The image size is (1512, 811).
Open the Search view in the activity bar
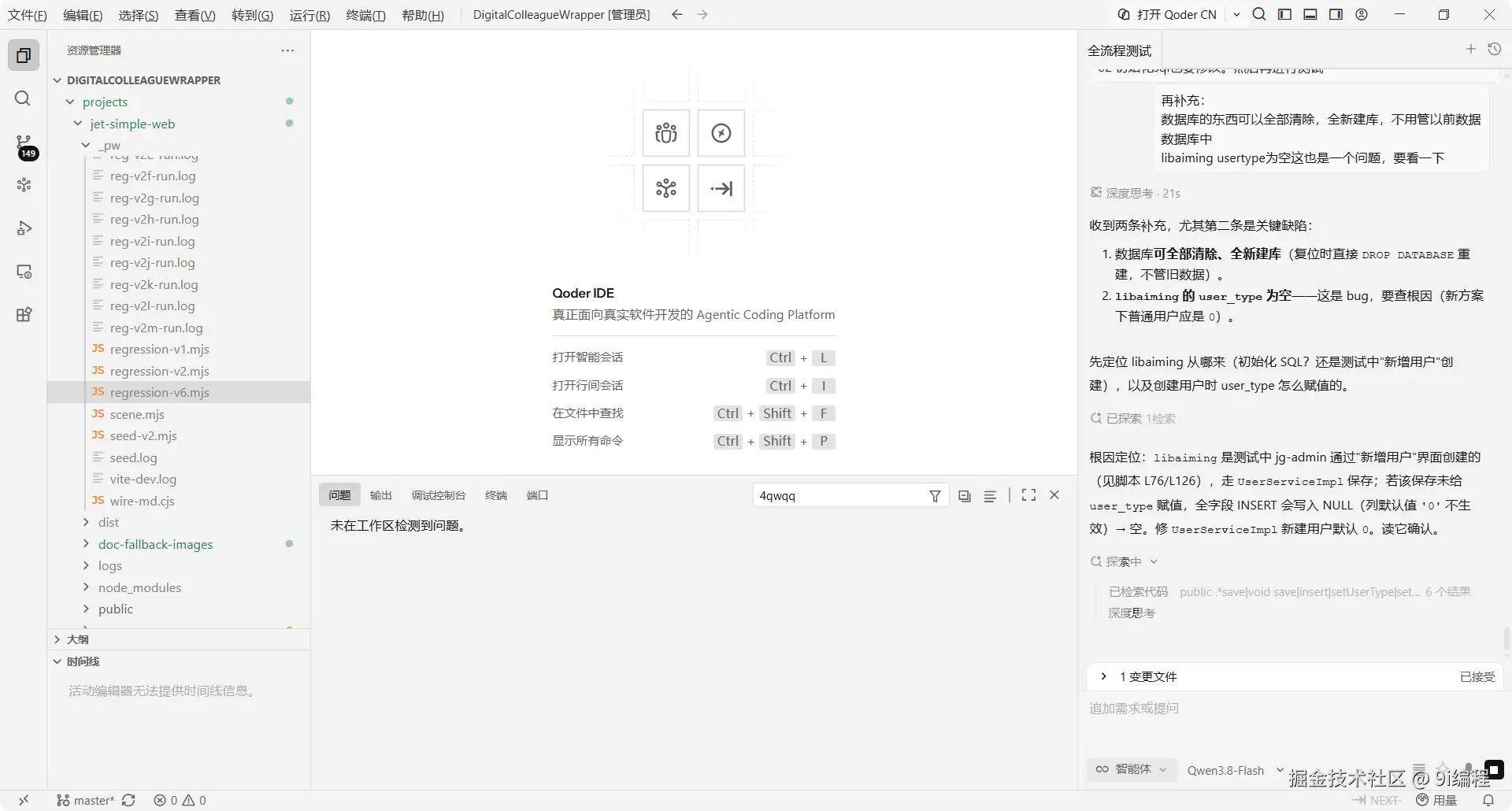point(24,98)
